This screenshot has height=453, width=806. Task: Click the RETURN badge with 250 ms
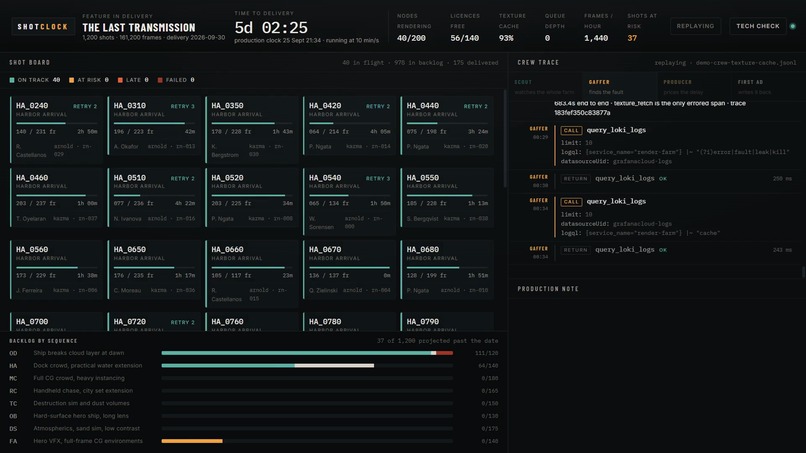pos(575,178)
